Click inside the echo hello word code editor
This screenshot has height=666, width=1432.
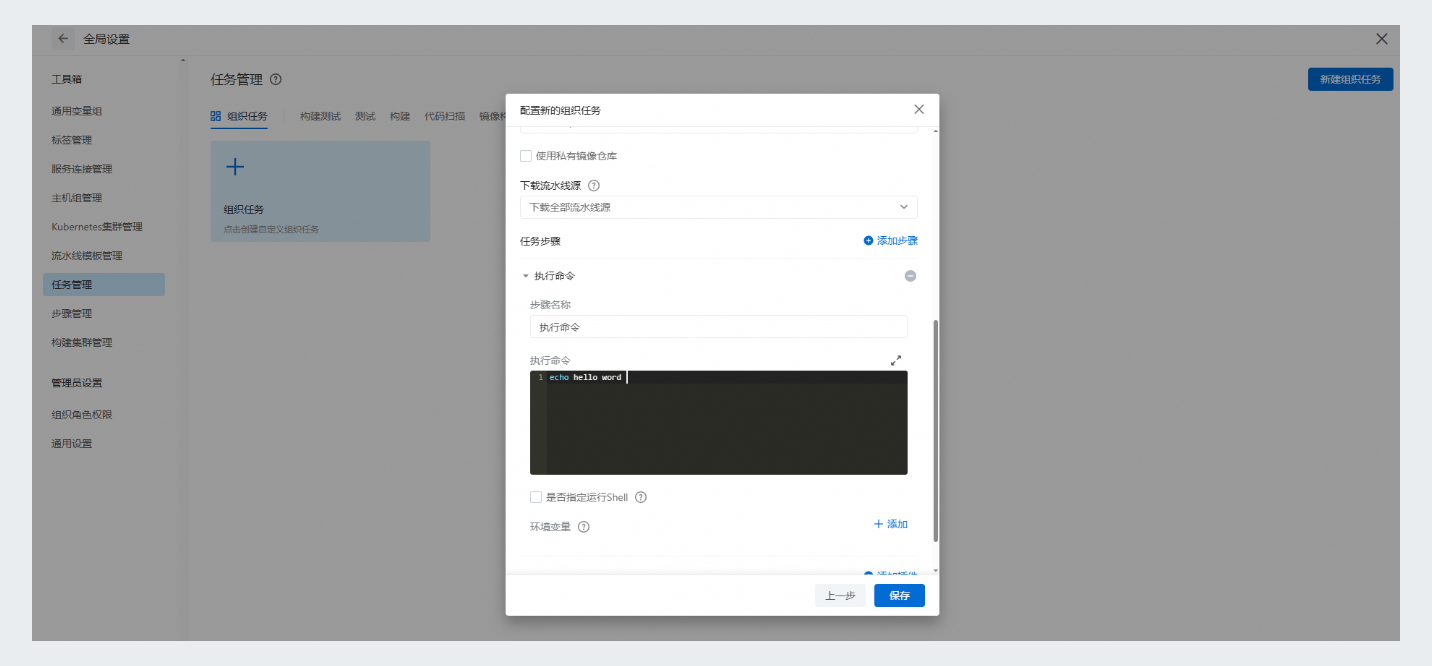point(718,423)
